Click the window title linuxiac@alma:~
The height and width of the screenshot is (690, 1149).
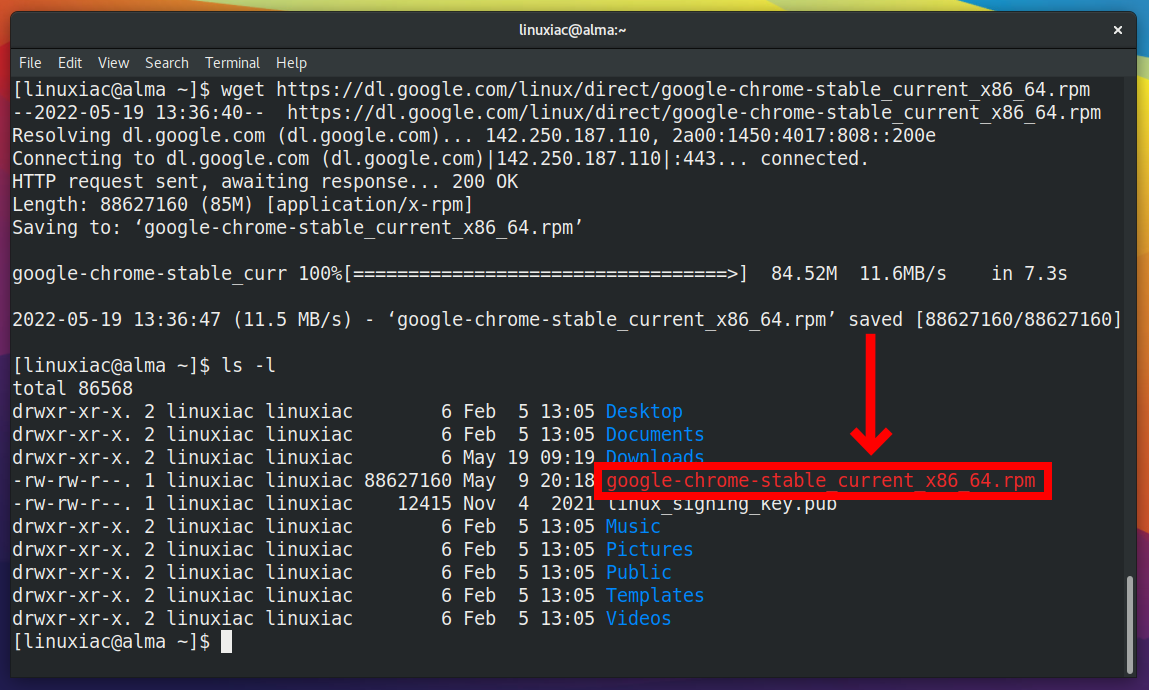coord(572,30)
